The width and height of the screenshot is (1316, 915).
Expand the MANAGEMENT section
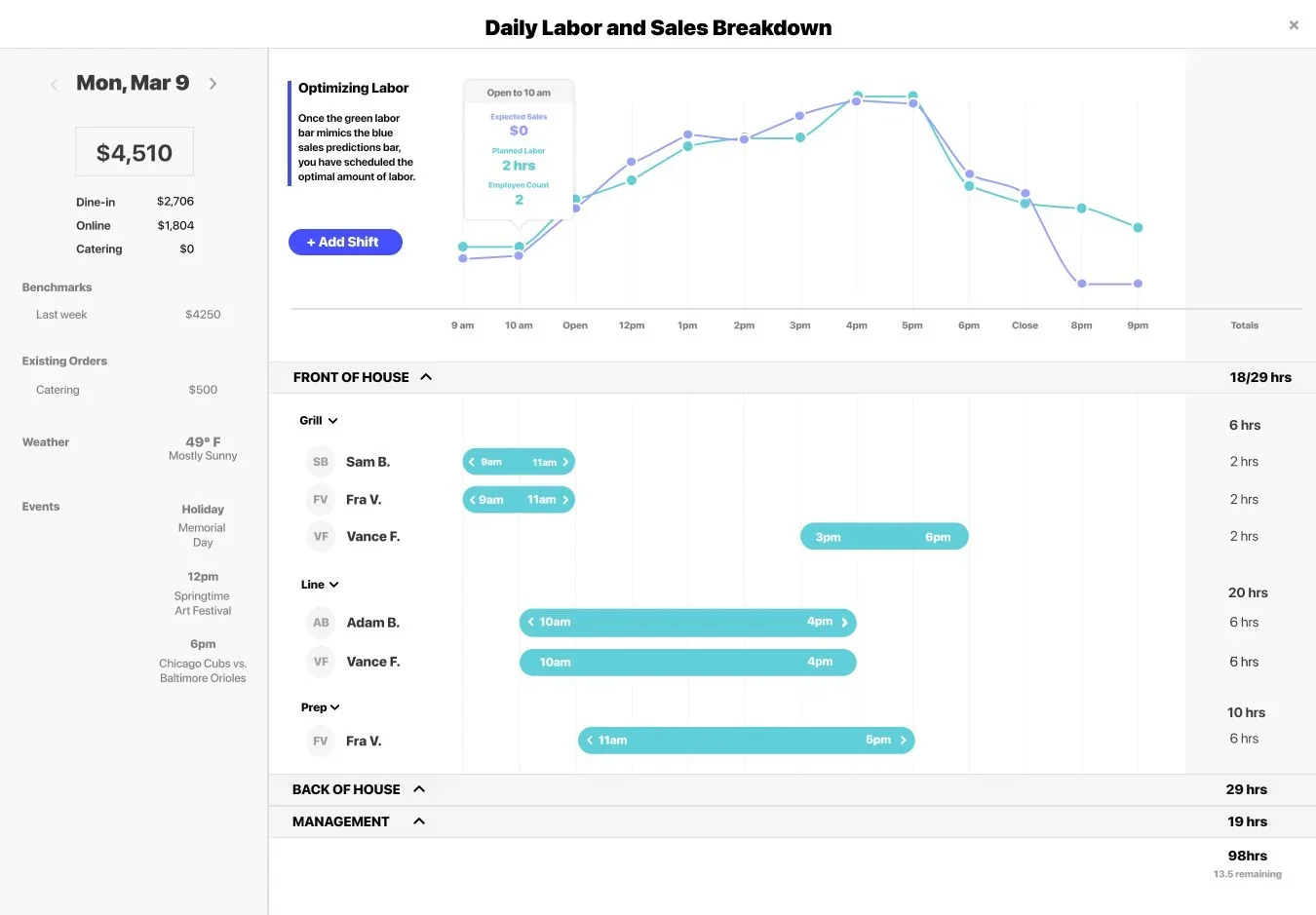pyautogui.click(x=418, y=820)
